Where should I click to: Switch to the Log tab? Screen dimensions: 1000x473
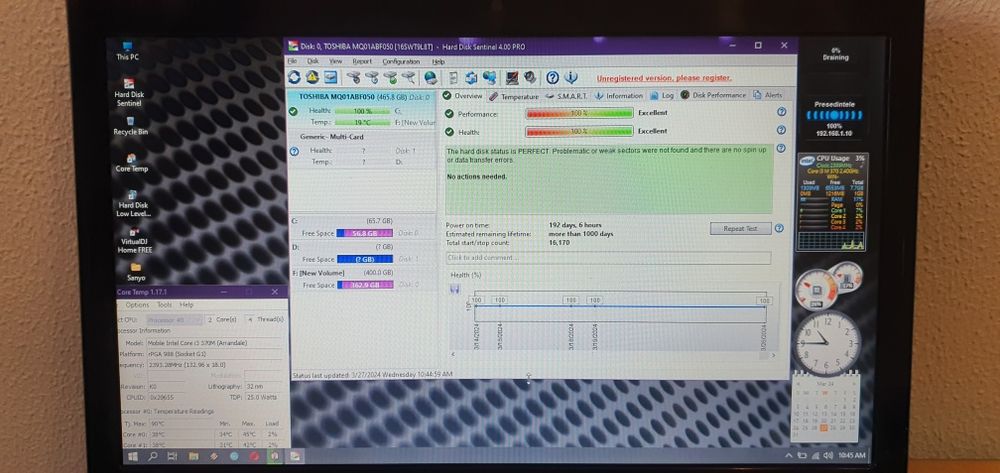point(662,96)
